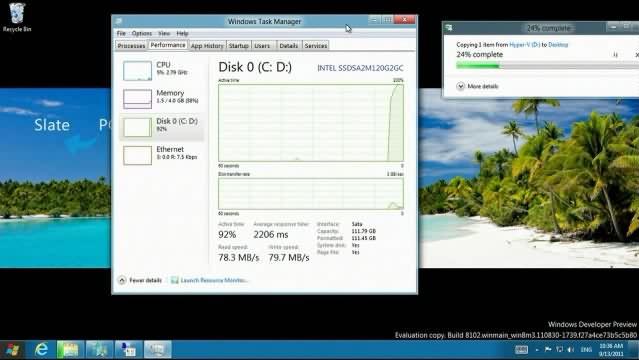Click the Disk 0 (C: D:) heading

click(x=255, y=67)
